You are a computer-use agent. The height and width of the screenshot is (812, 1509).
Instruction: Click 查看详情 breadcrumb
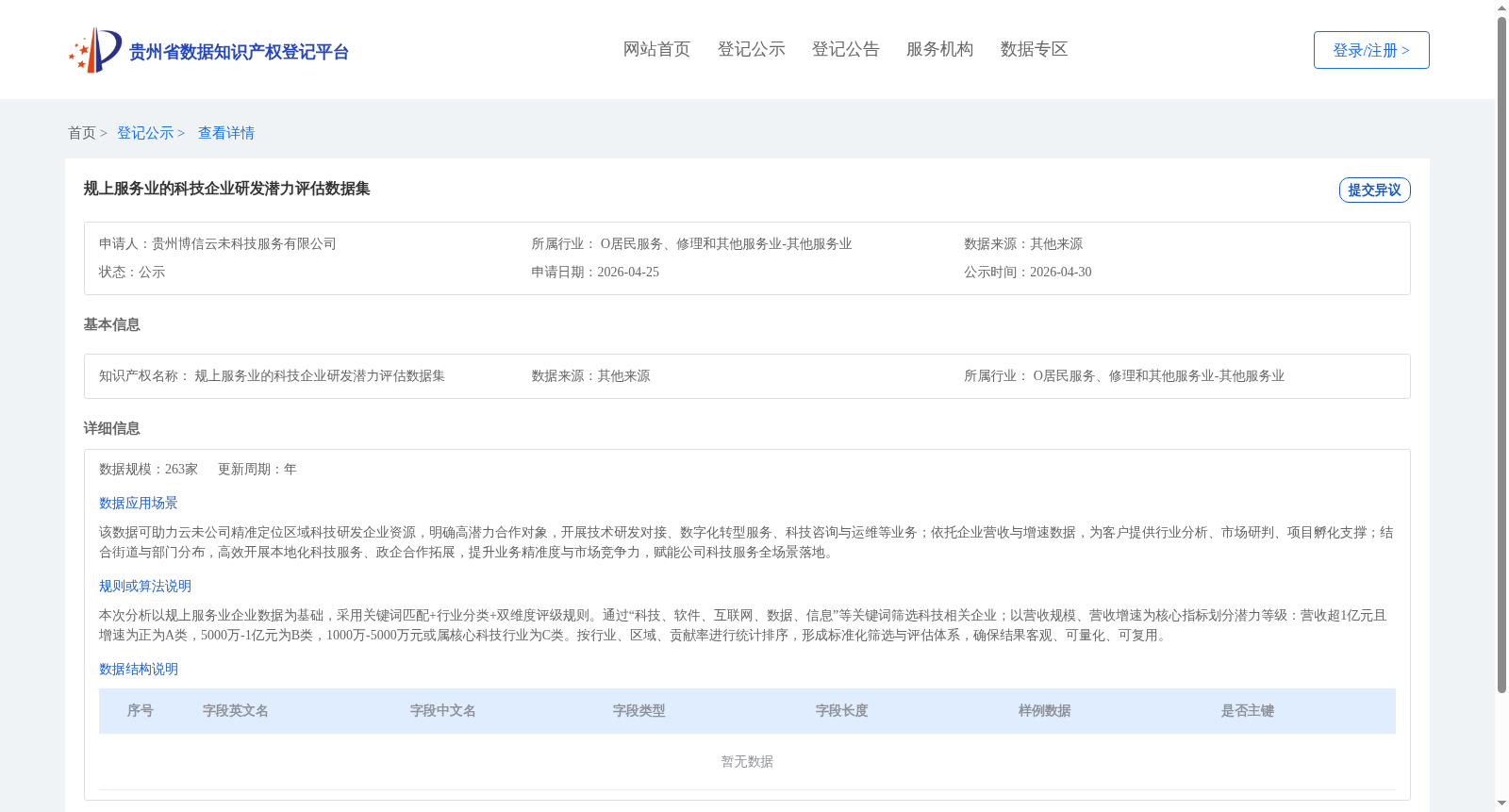pyautogui.click(x=226, y=133)
